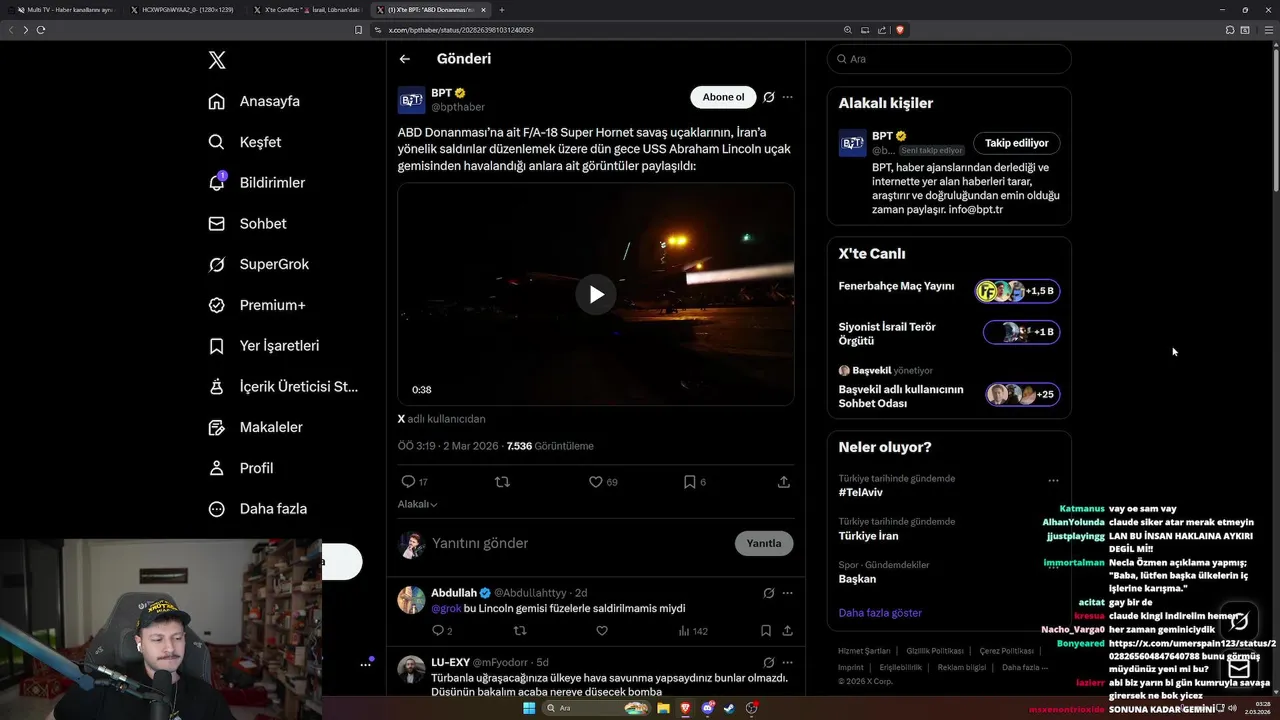This screenshot has height=720, width=1280.
Task: Open Keşfet explore search icon
Action: point(216,142)
